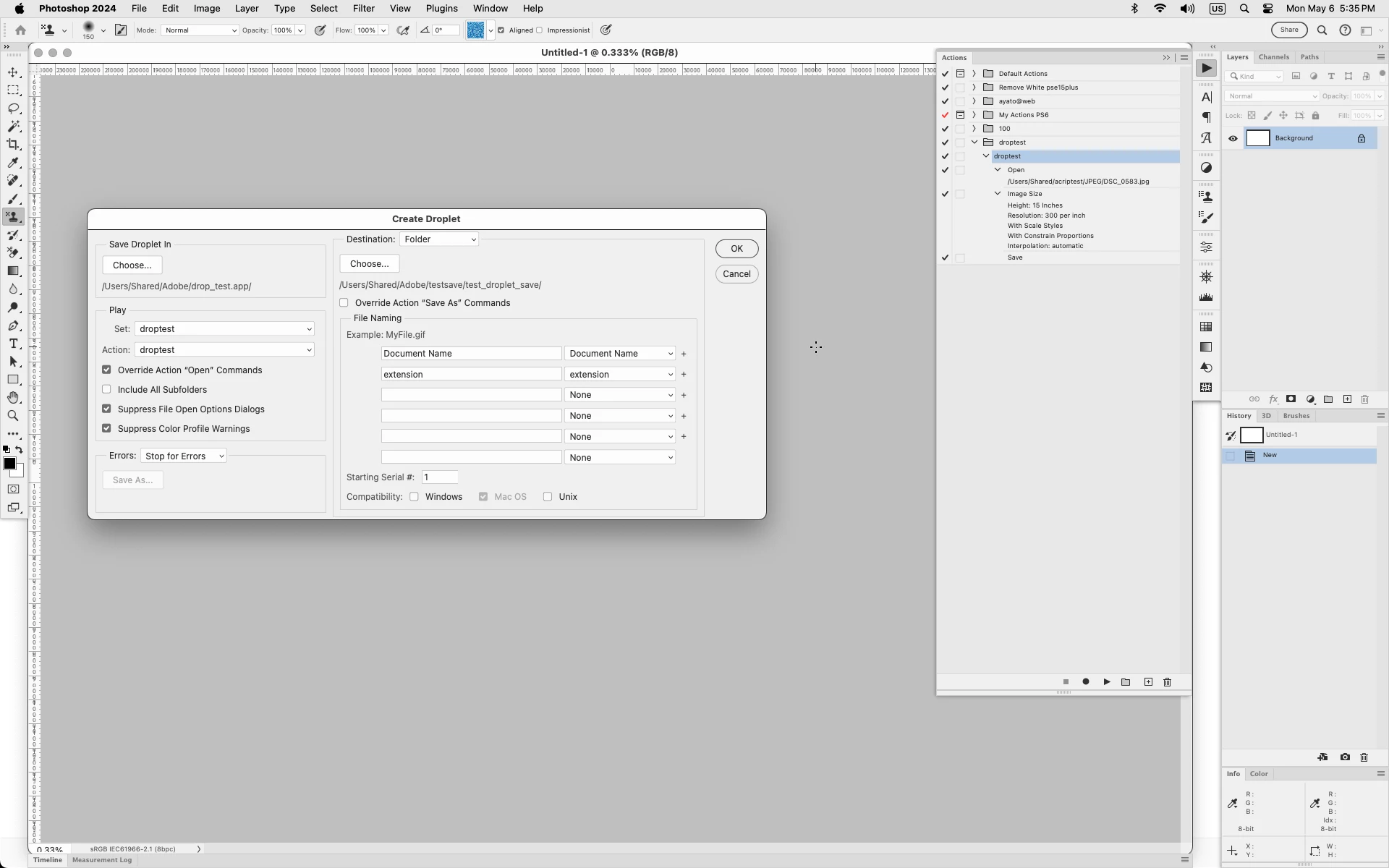Create new snapshot camera icon in History
The width and height of the screenshot is (1389, 868).
point(1344,757)
